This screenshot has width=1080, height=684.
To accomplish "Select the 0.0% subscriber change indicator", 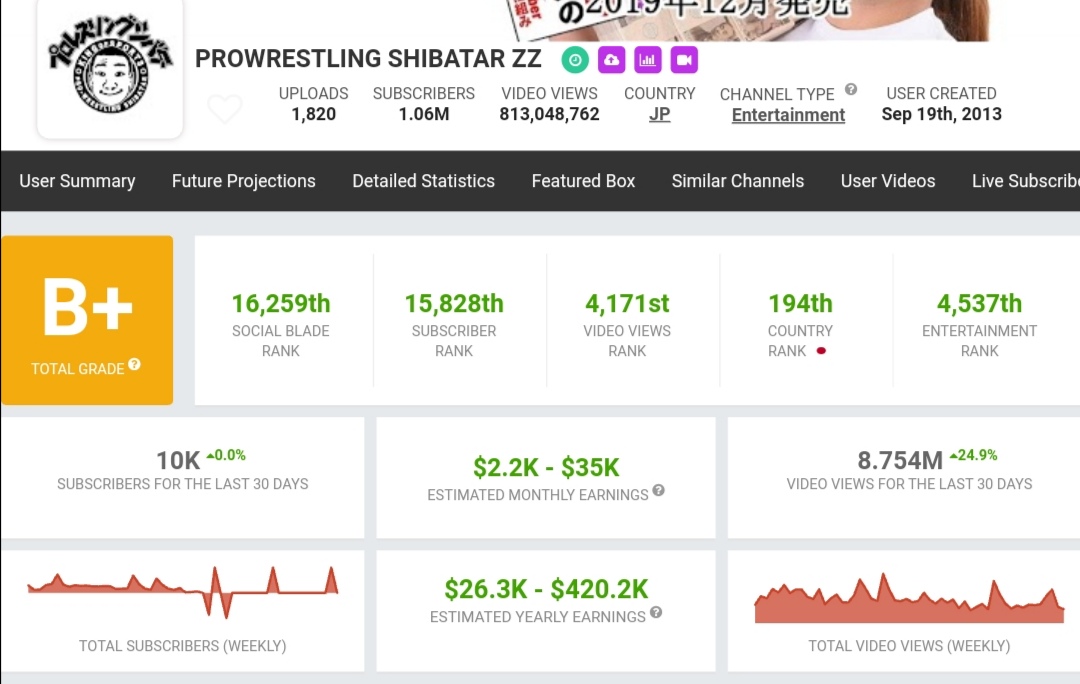I will pyautogui.click(x=226, y=455).
